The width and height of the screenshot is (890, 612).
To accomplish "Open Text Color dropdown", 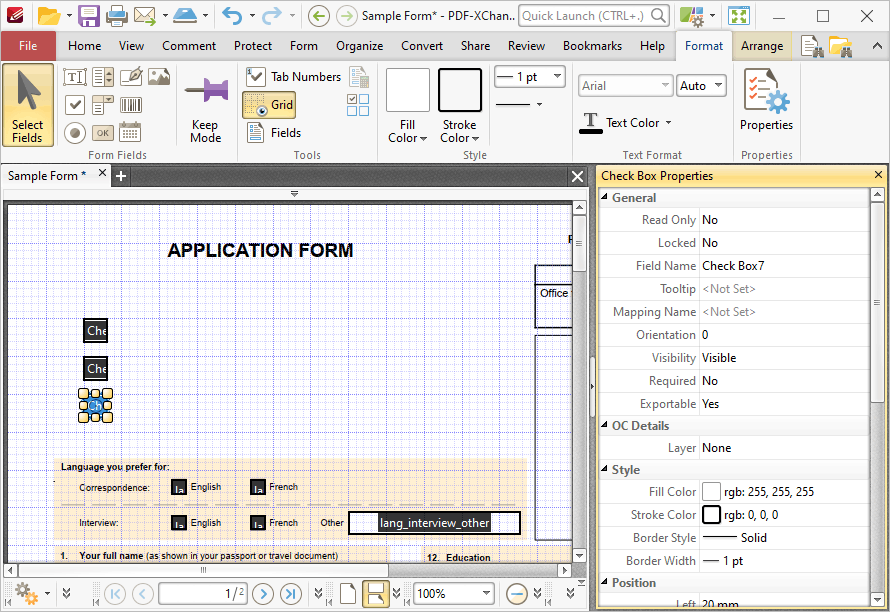I will pyautogui.click(x=669, y=123).
